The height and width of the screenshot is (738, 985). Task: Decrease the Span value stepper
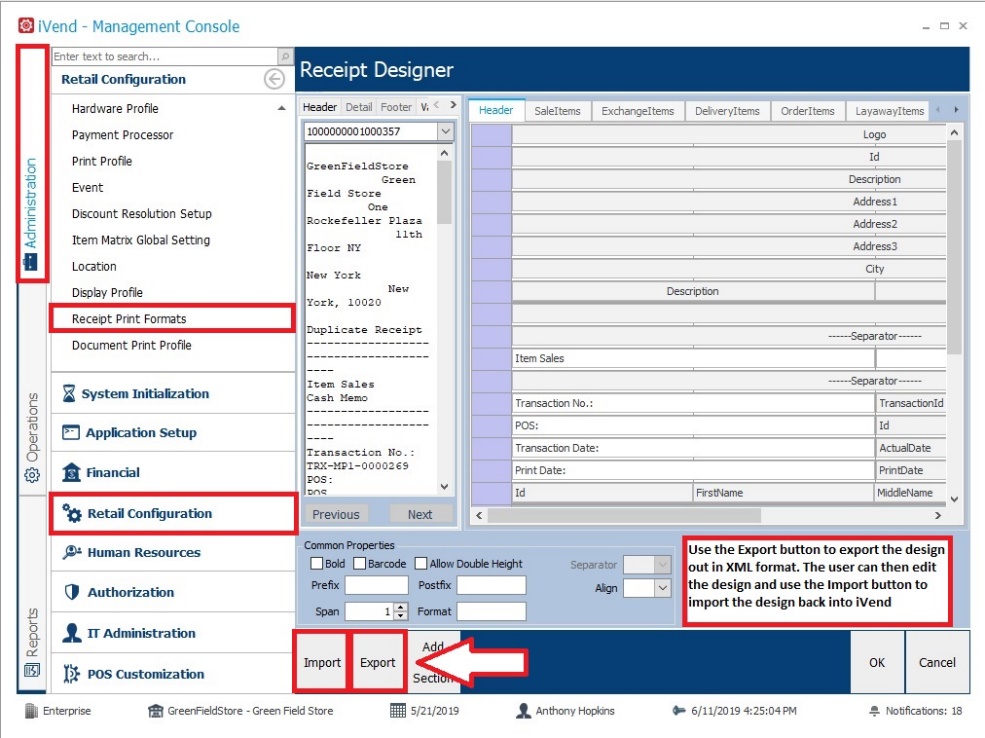click(x=401, y=616)
